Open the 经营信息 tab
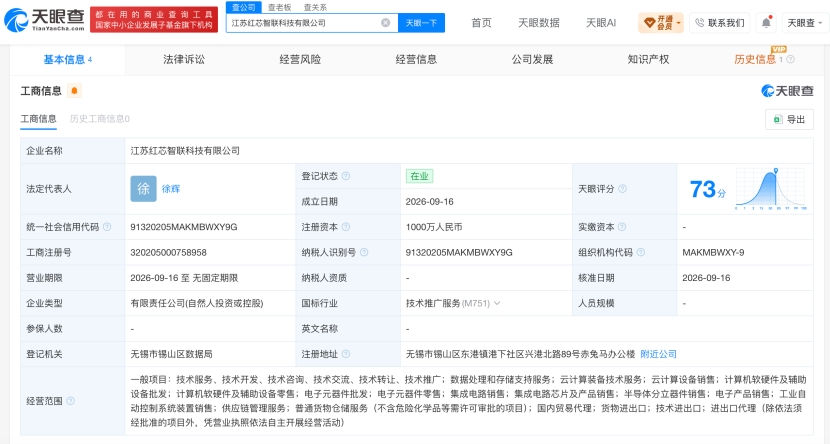The height and width of the screenshot is (444, 830). 416,59
